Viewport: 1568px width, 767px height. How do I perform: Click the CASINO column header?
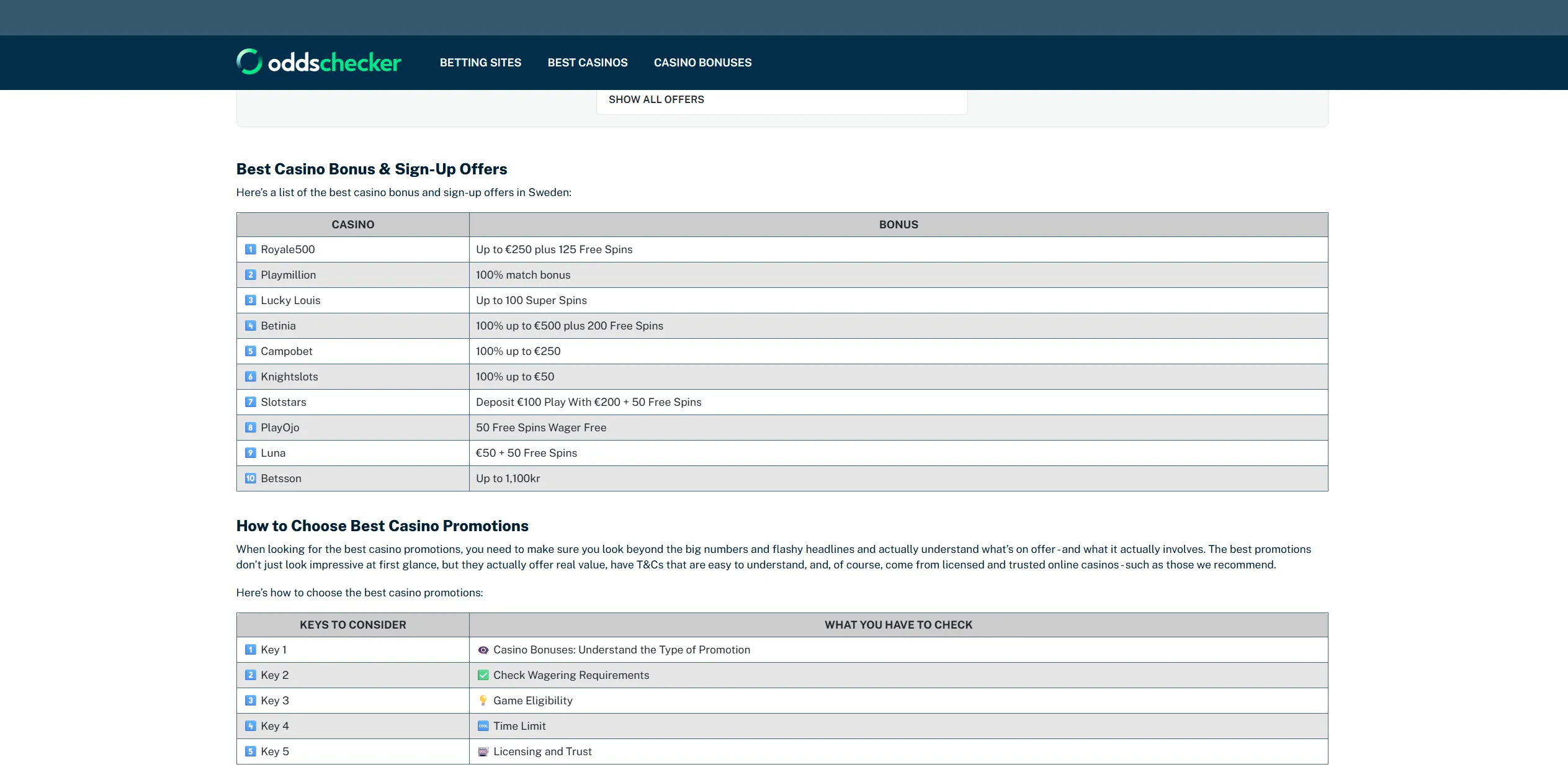coord(353,225)
